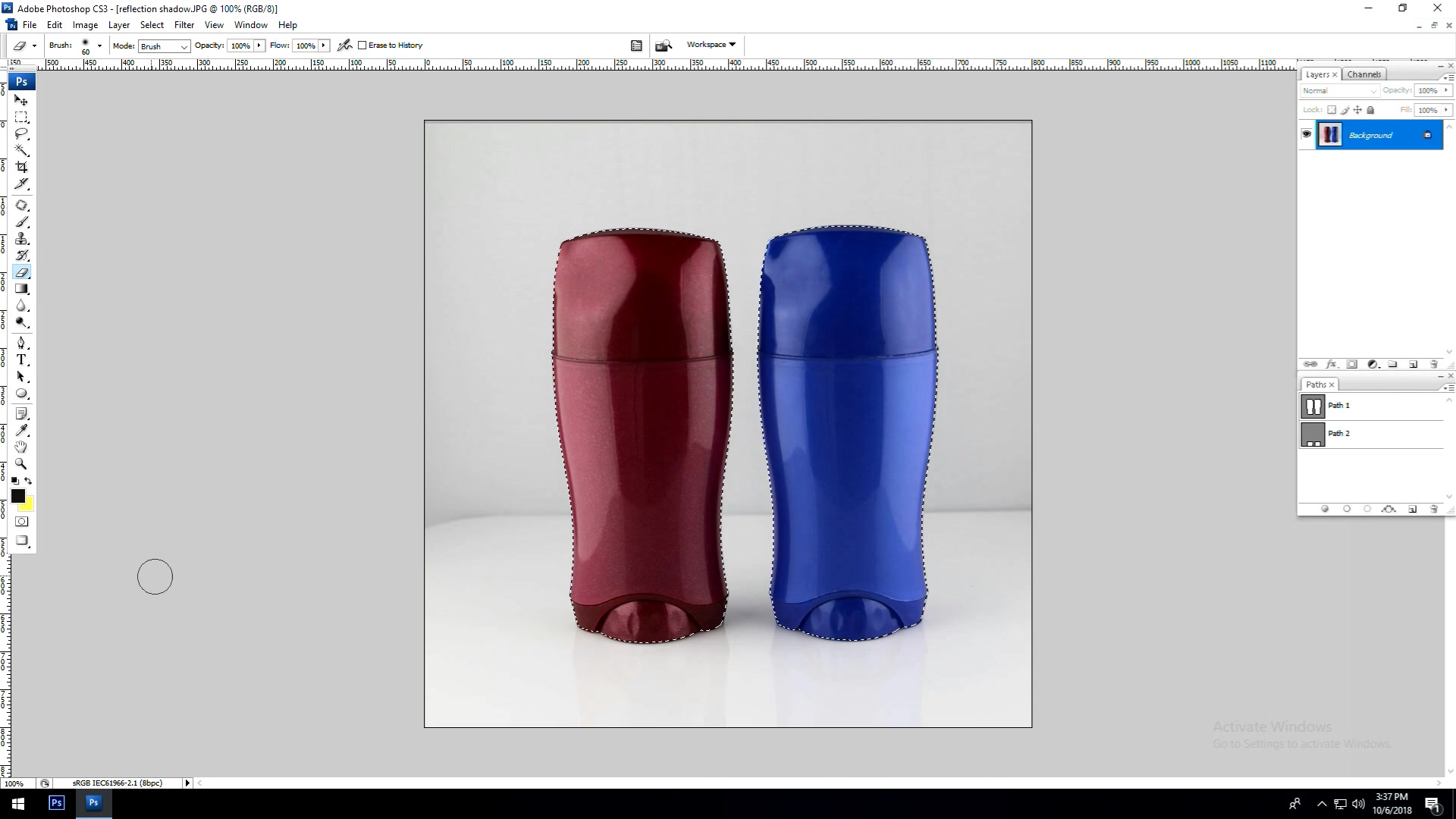Select the History Brush tool
The height and width of the screenshot is (819, 1456).
[21, 256]
